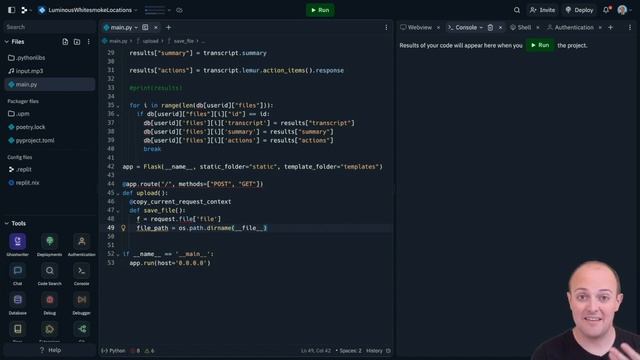
Task: Fold code at line 52
Action: (x=118, y=254)
